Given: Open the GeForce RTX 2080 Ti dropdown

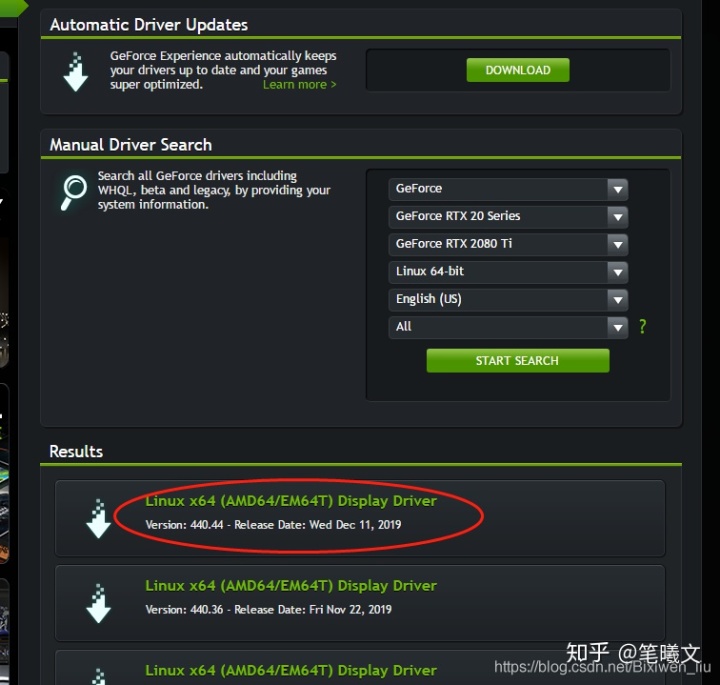Looking at the screenshot, I should pyautogui.click(x=508, y=244).
